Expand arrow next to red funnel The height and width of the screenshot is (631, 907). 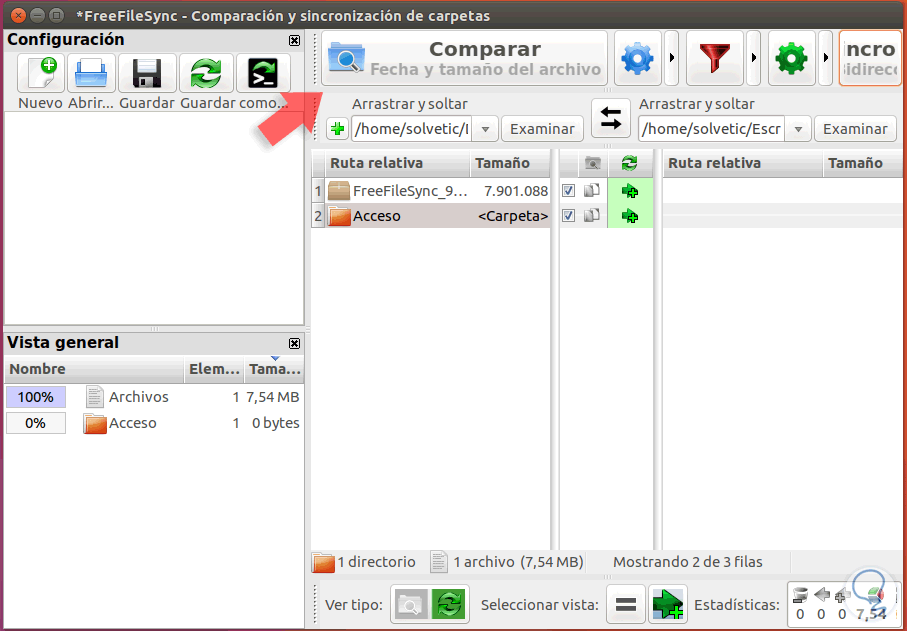point(754,58)
